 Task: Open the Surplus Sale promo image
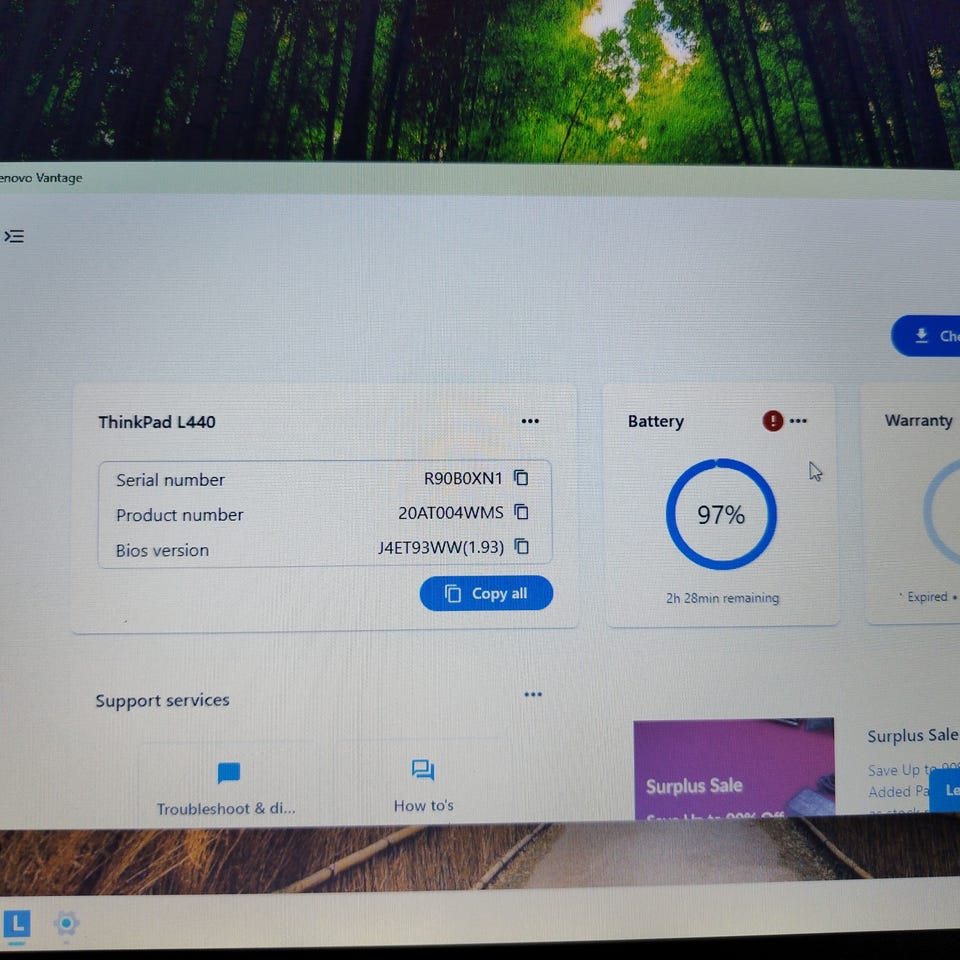[733, 768]
